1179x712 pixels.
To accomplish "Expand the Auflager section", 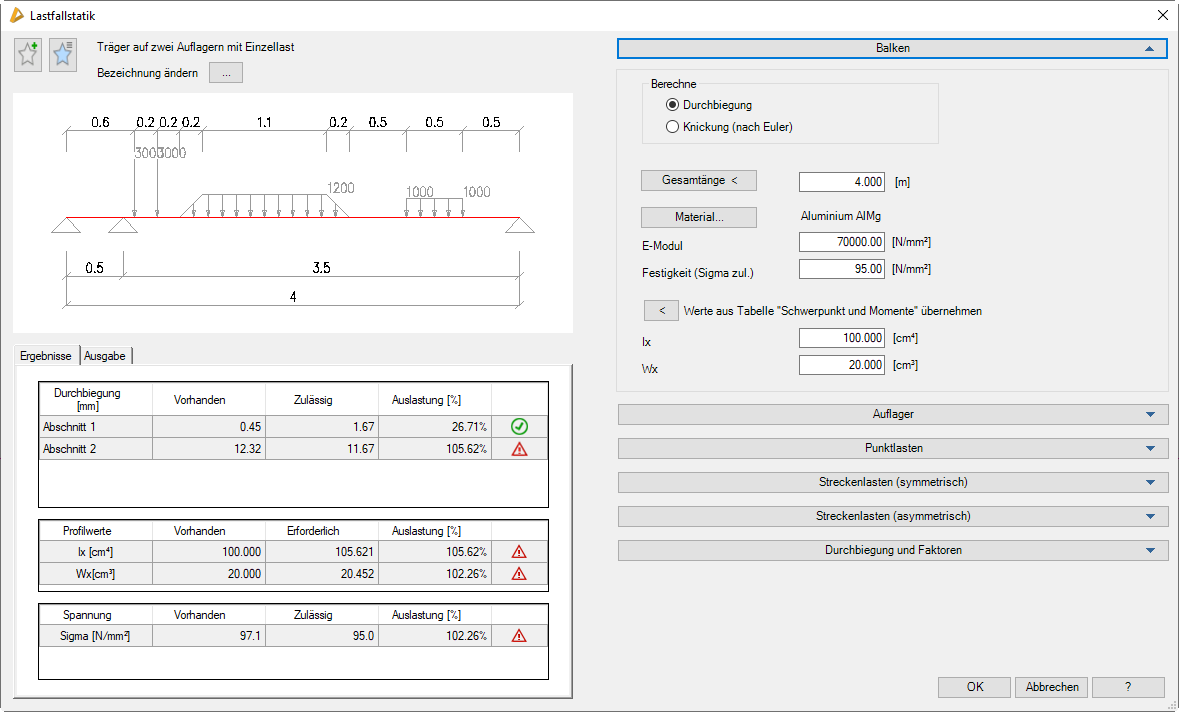I will coord(892,414).
